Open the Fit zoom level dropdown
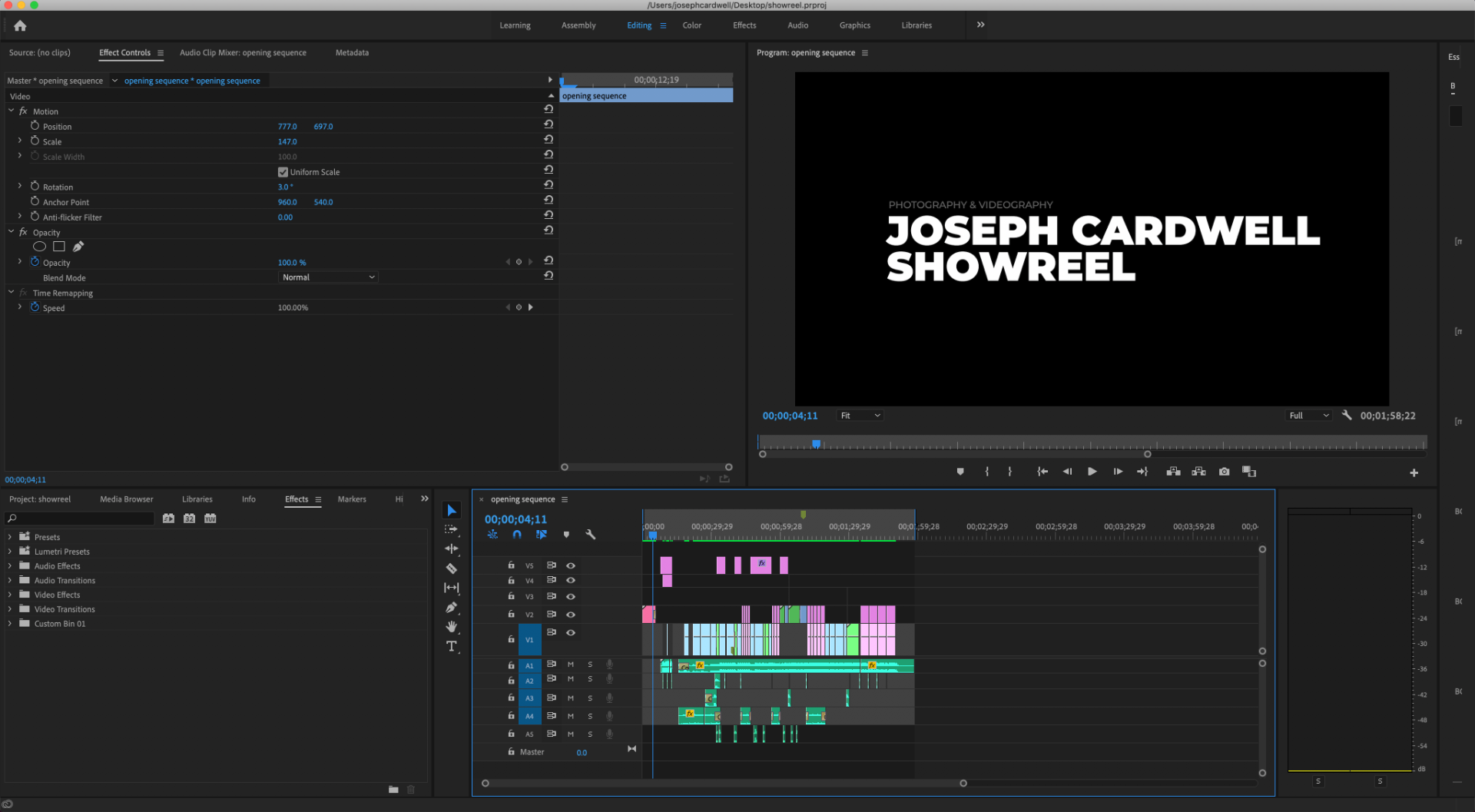The height and width of the screenshot is (812, 1475). (860, 416)
